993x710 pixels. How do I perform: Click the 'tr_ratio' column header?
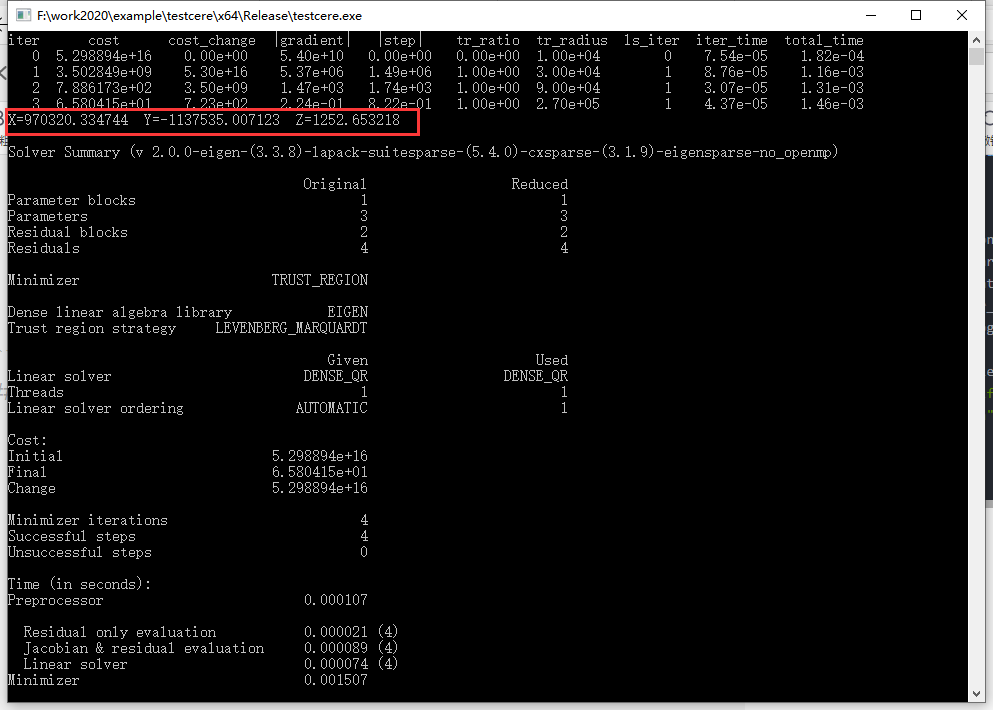pyautogui.click(x=488, y=41)
